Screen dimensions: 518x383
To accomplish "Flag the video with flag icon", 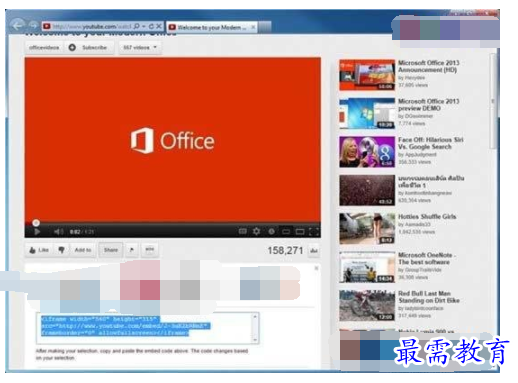I will (x=132, y=250).
